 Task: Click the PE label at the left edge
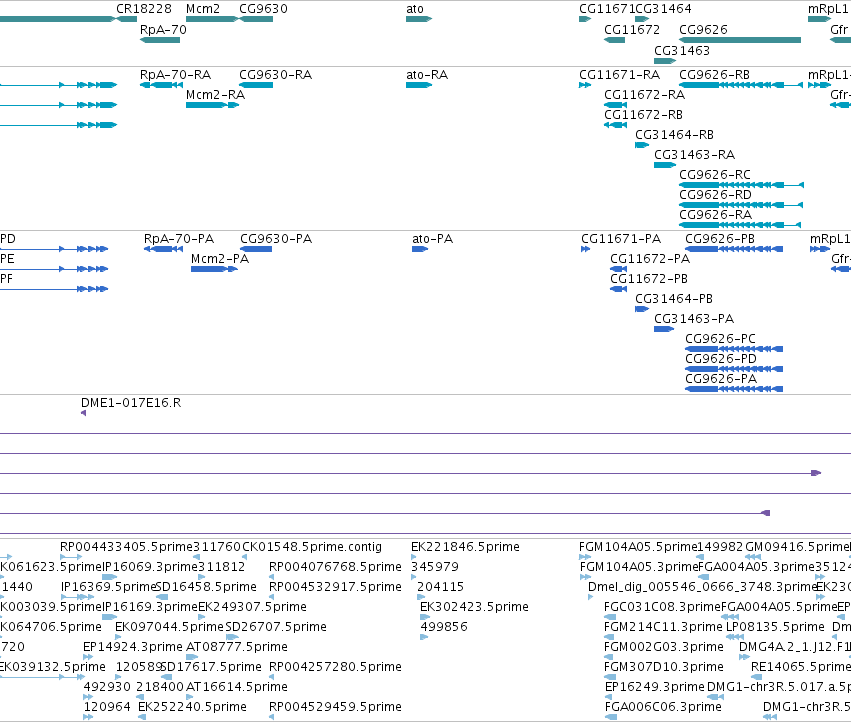pos(6,259)
